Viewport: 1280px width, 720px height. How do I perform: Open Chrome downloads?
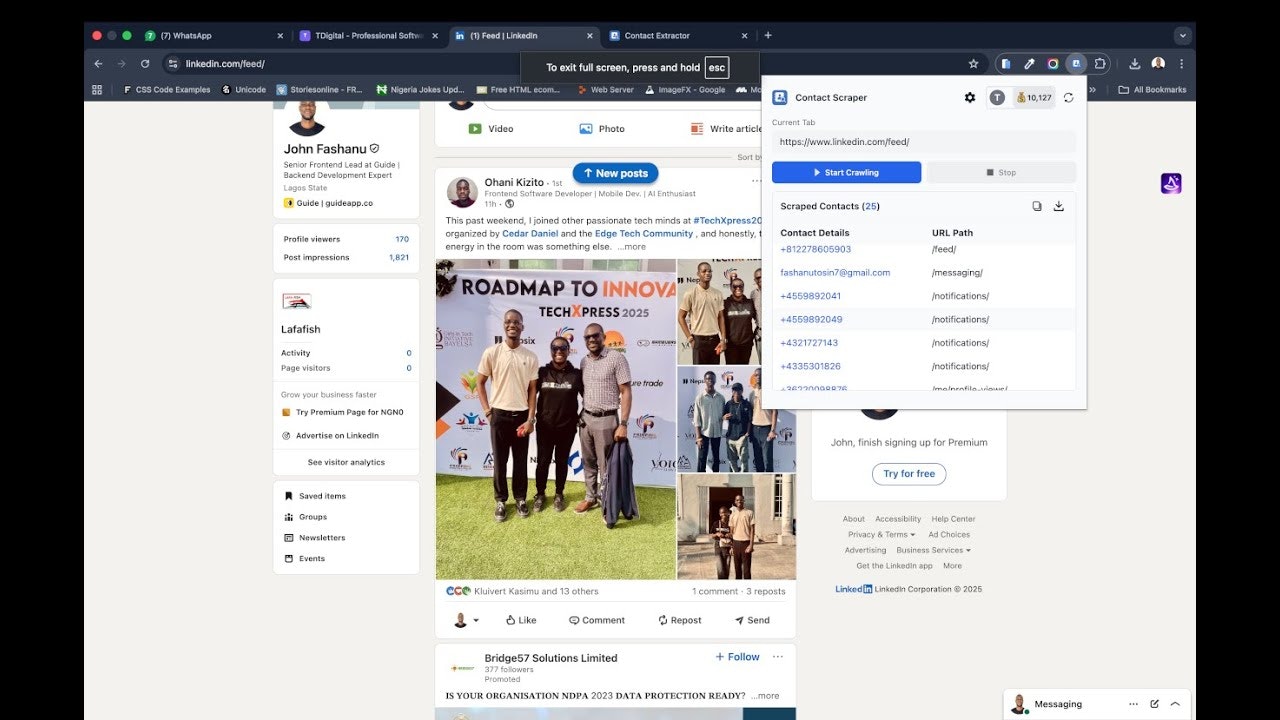click(1135, 64)
